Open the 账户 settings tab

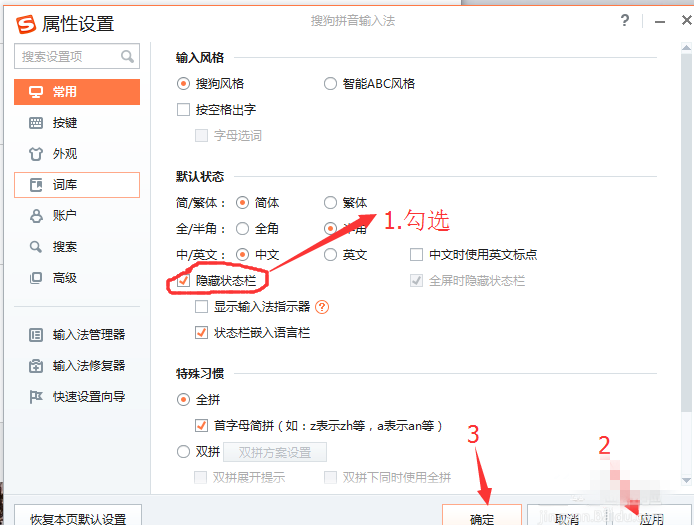coord(77,216)
